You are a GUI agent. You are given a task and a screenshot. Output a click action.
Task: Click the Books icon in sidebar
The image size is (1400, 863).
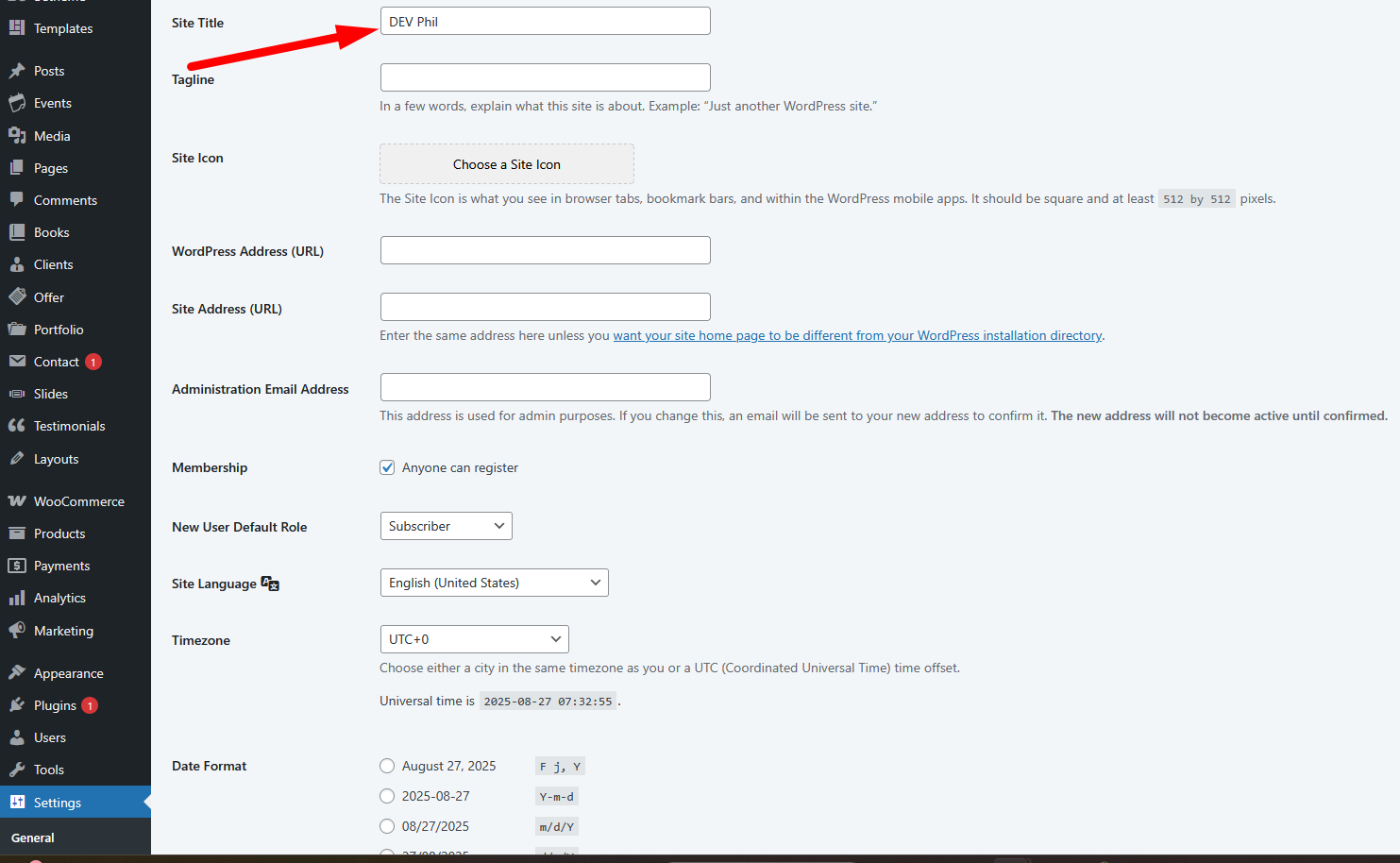pyautogui.click(x=17, y=232)
